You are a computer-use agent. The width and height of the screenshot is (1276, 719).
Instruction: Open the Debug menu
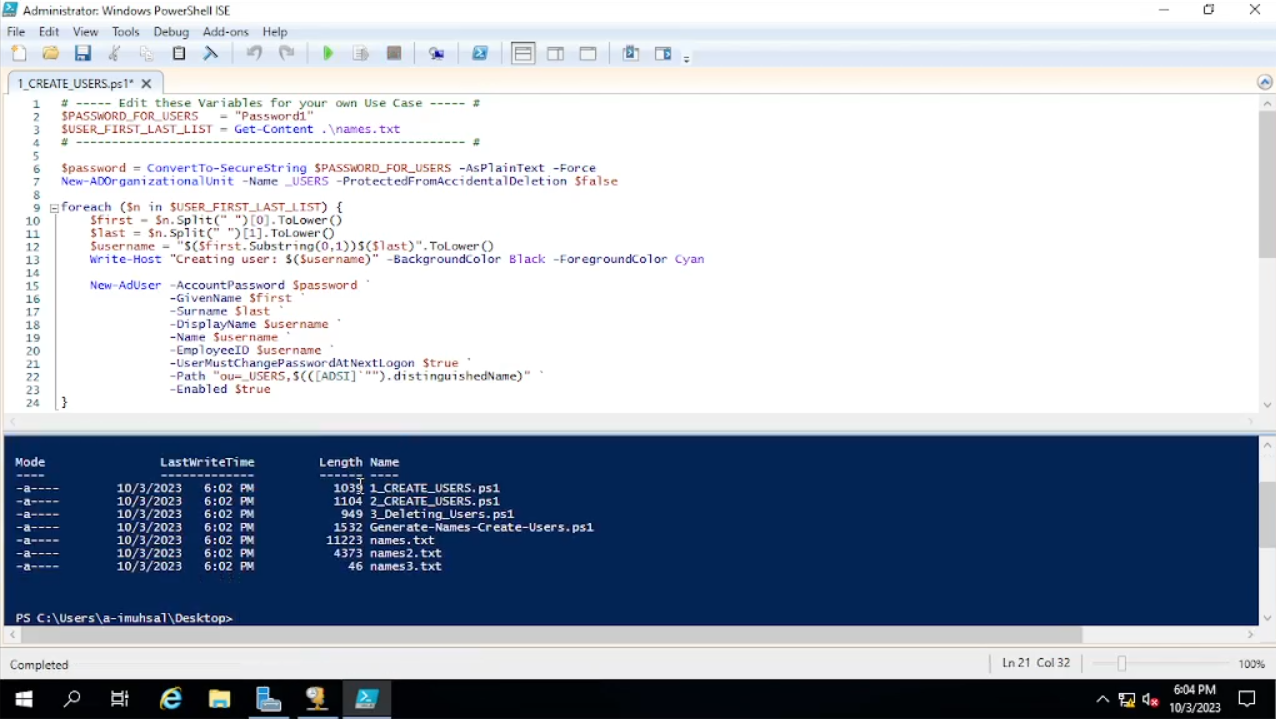click(171, 32)
